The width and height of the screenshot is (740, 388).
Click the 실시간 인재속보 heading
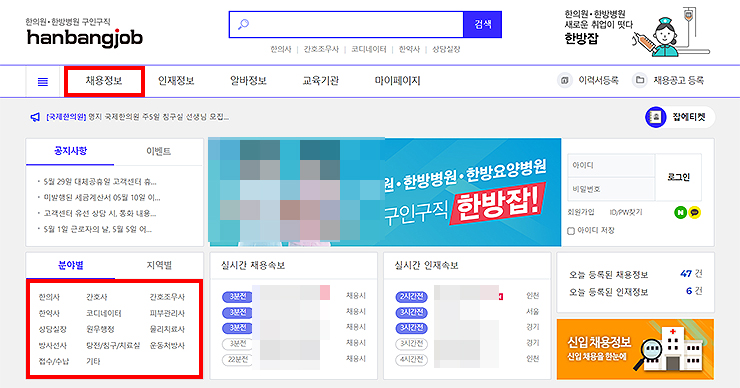pyautogui.click(x=427, y=266)
